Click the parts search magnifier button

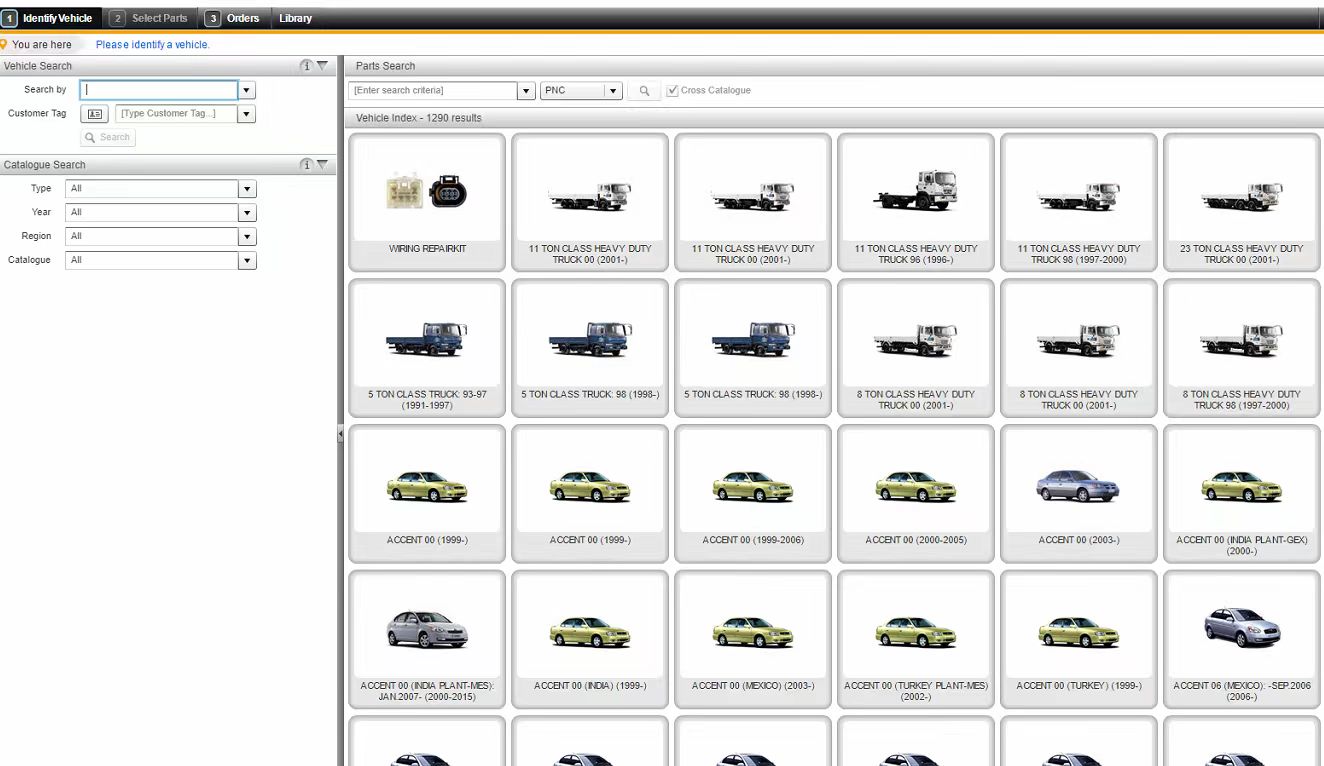click(x=644, y=90)
